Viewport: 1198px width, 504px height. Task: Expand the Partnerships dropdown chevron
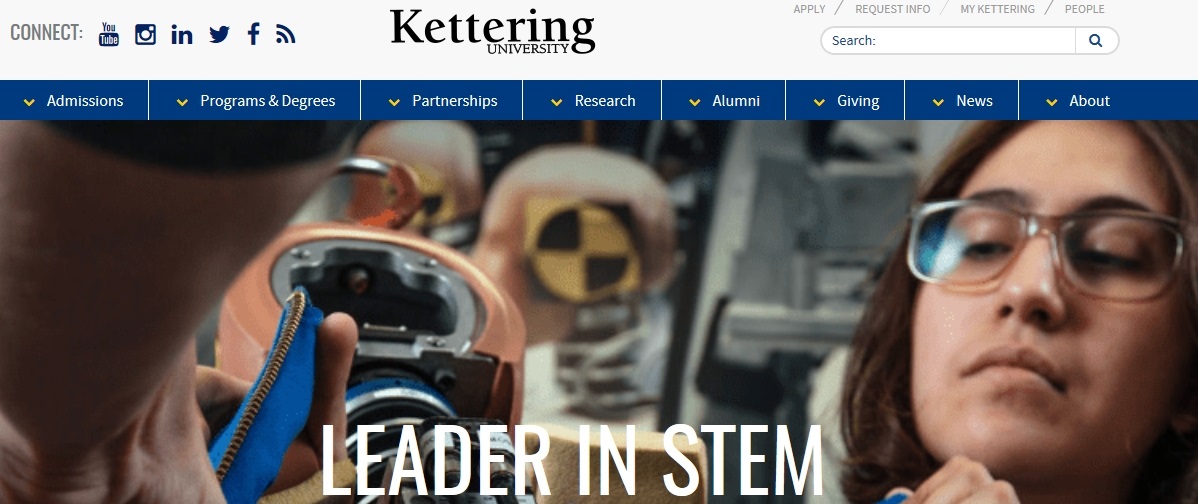pyautogui.click(x=394, y=102)
